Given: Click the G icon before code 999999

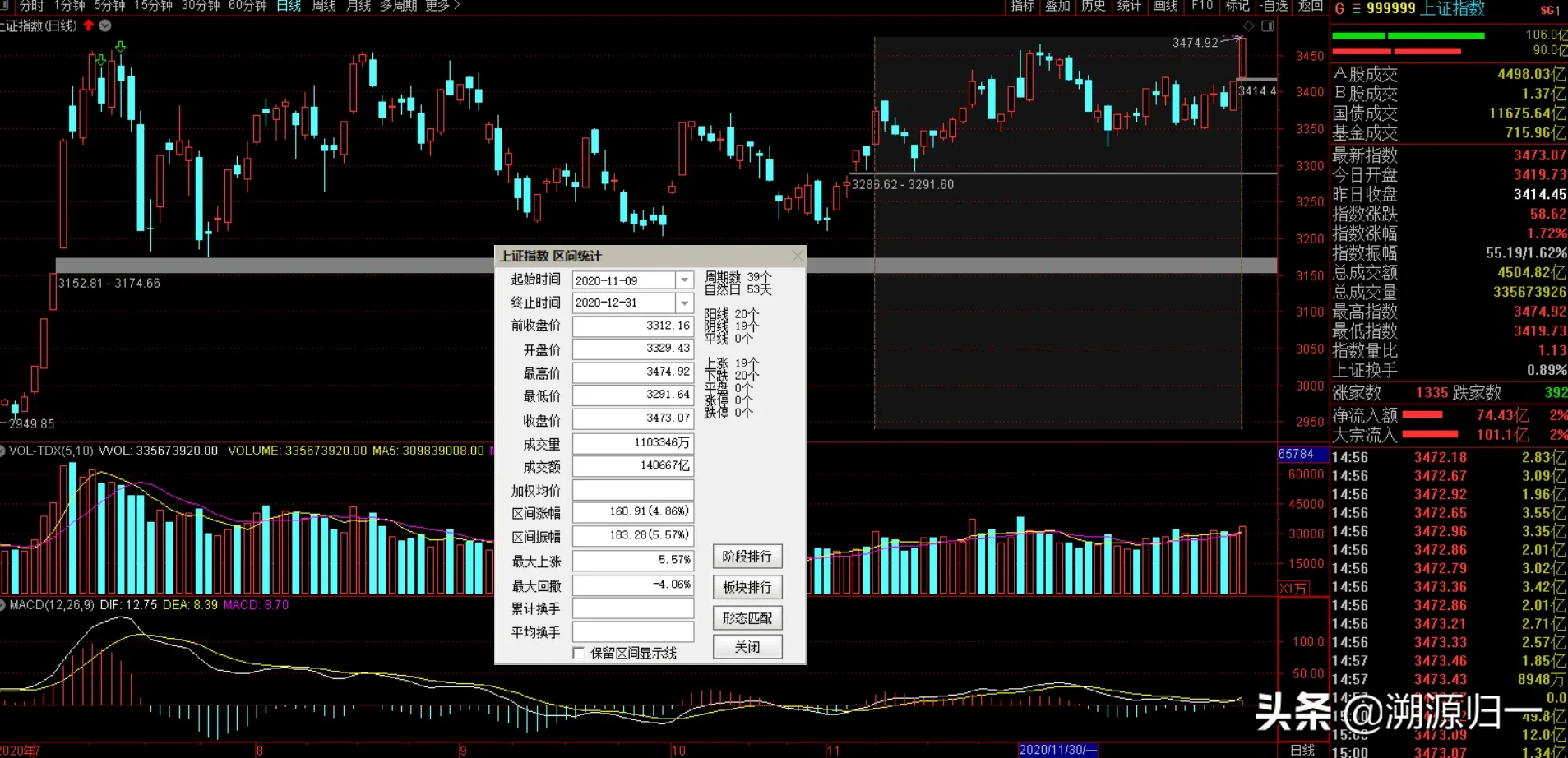Looking at the screenshot, I should (1339, 9).
